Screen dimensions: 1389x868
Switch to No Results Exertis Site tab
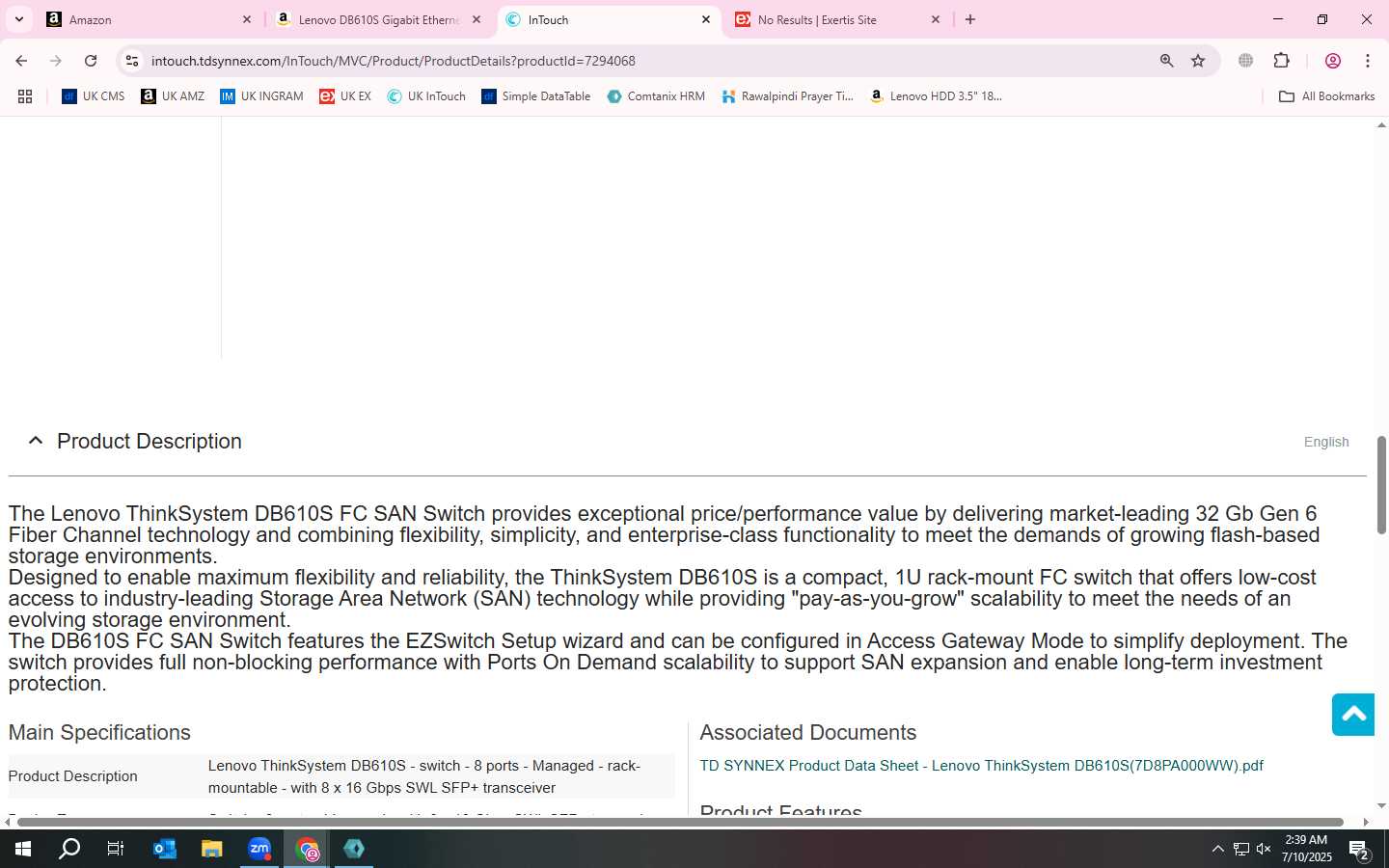coord(837,19)
